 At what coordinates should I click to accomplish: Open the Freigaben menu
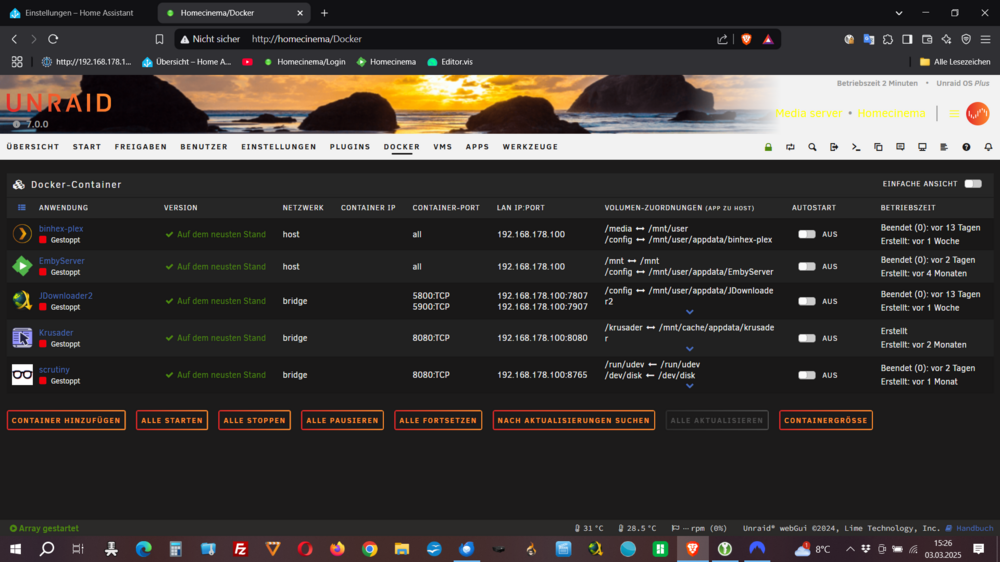(141, 147)
